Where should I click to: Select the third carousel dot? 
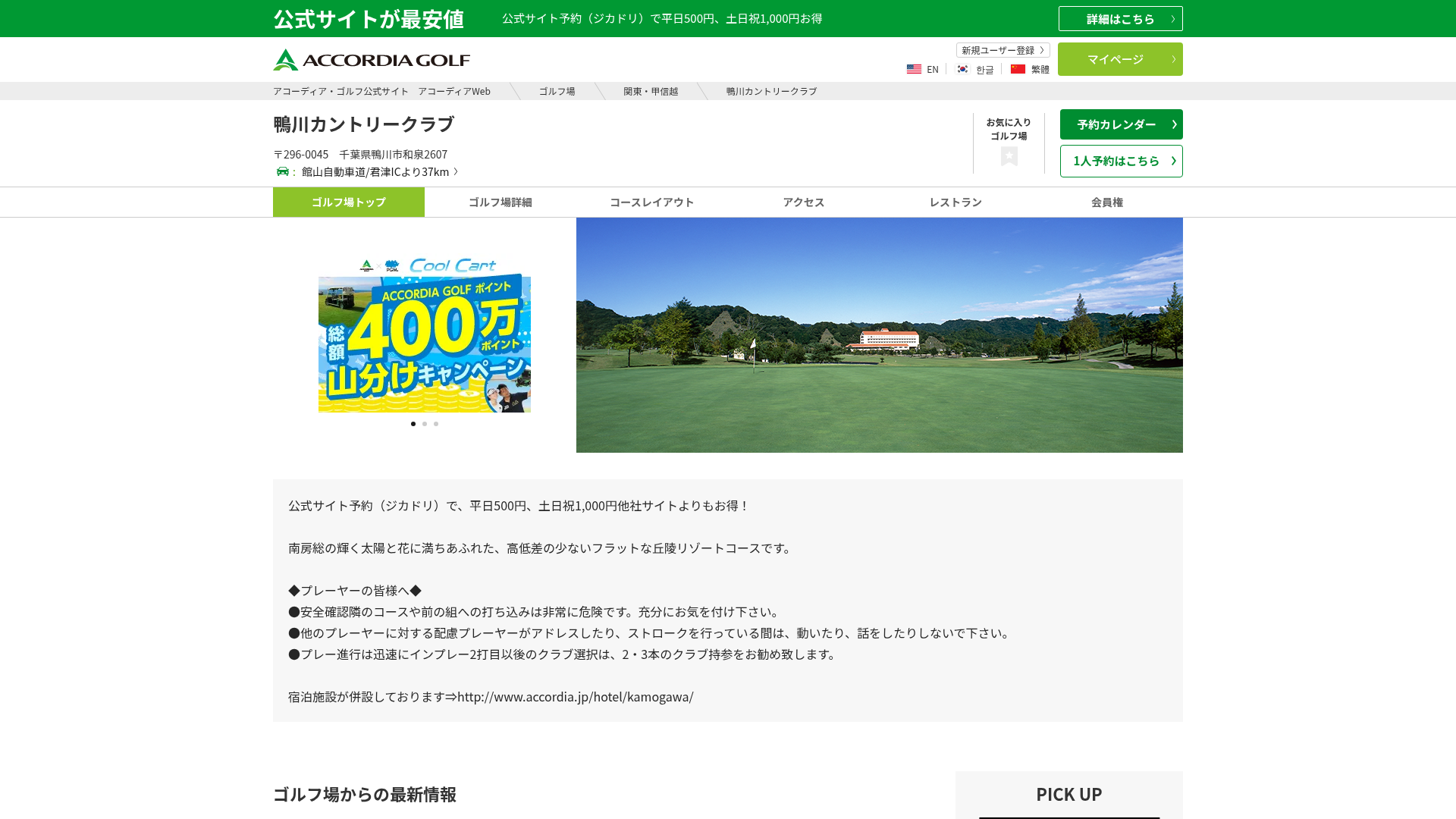436,424
